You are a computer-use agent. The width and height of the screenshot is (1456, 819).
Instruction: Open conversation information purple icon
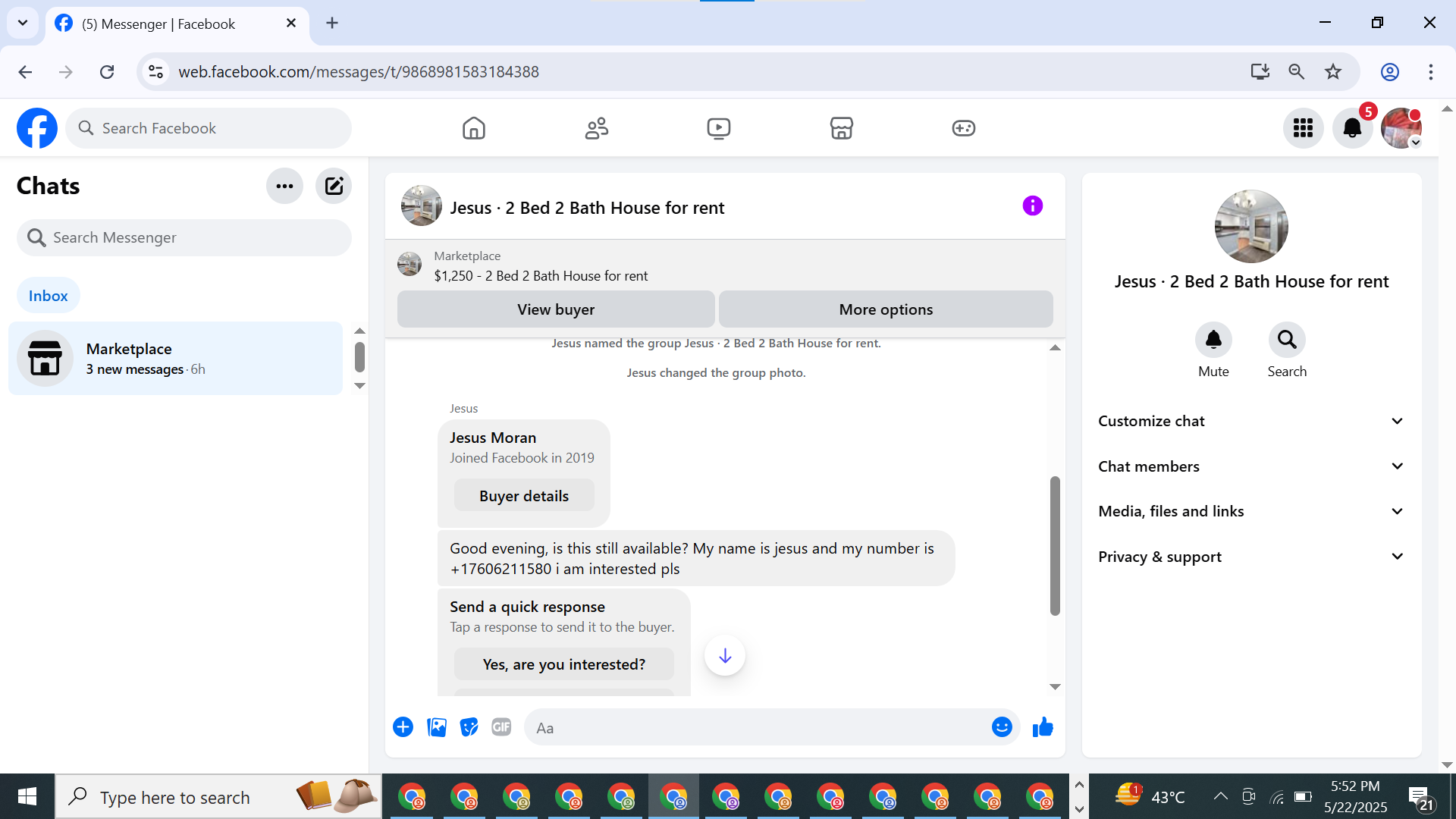point(1033,206)
